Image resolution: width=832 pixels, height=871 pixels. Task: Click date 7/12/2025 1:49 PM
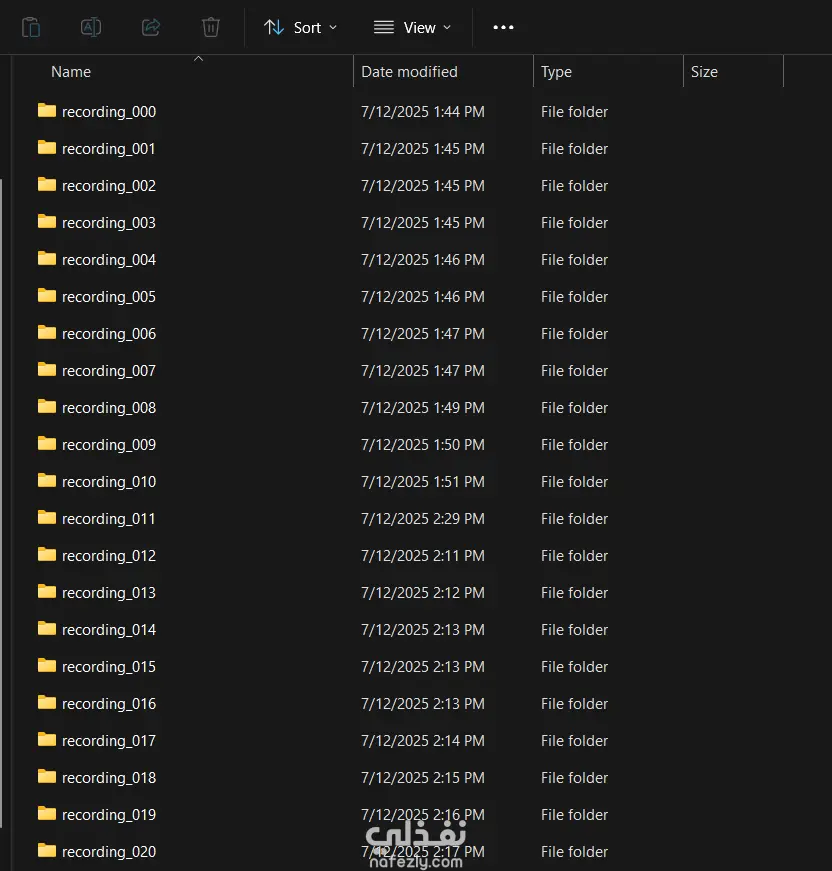pos(423,408)
